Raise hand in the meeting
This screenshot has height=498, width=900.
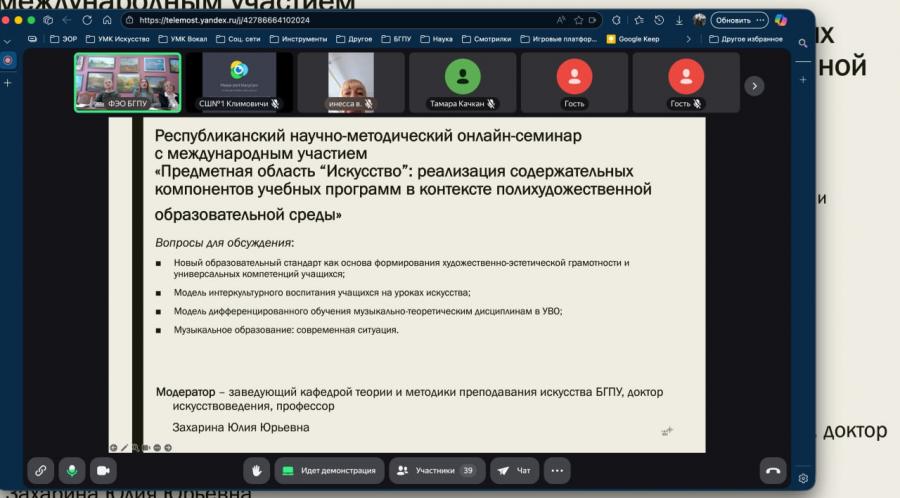tap(256, 470)
